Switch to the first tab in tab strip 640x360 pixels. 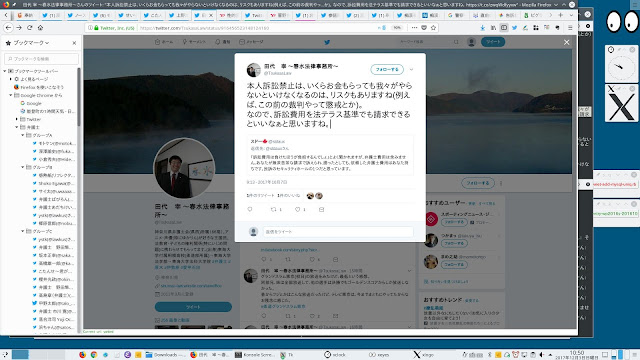tap(26, 15)
